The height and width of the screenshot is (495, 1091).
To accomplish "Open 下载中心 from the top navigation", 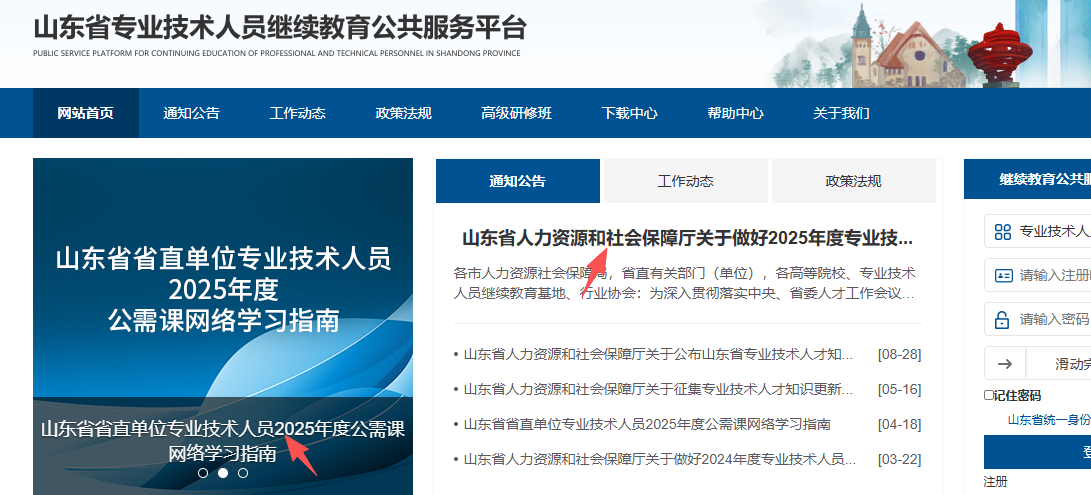I will [629, 113].
